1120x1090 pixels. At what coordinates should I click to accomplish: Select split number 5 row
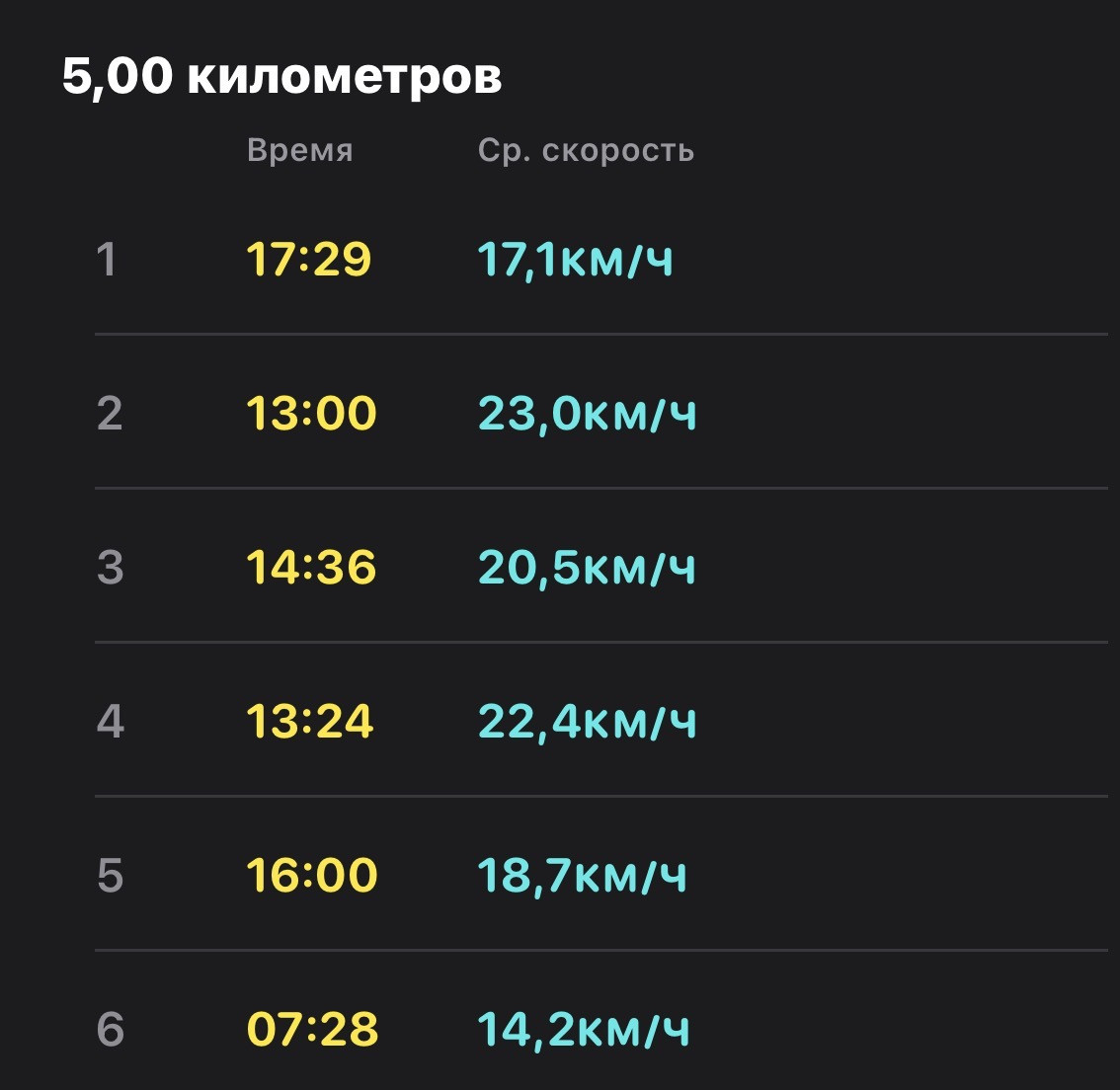601,875
